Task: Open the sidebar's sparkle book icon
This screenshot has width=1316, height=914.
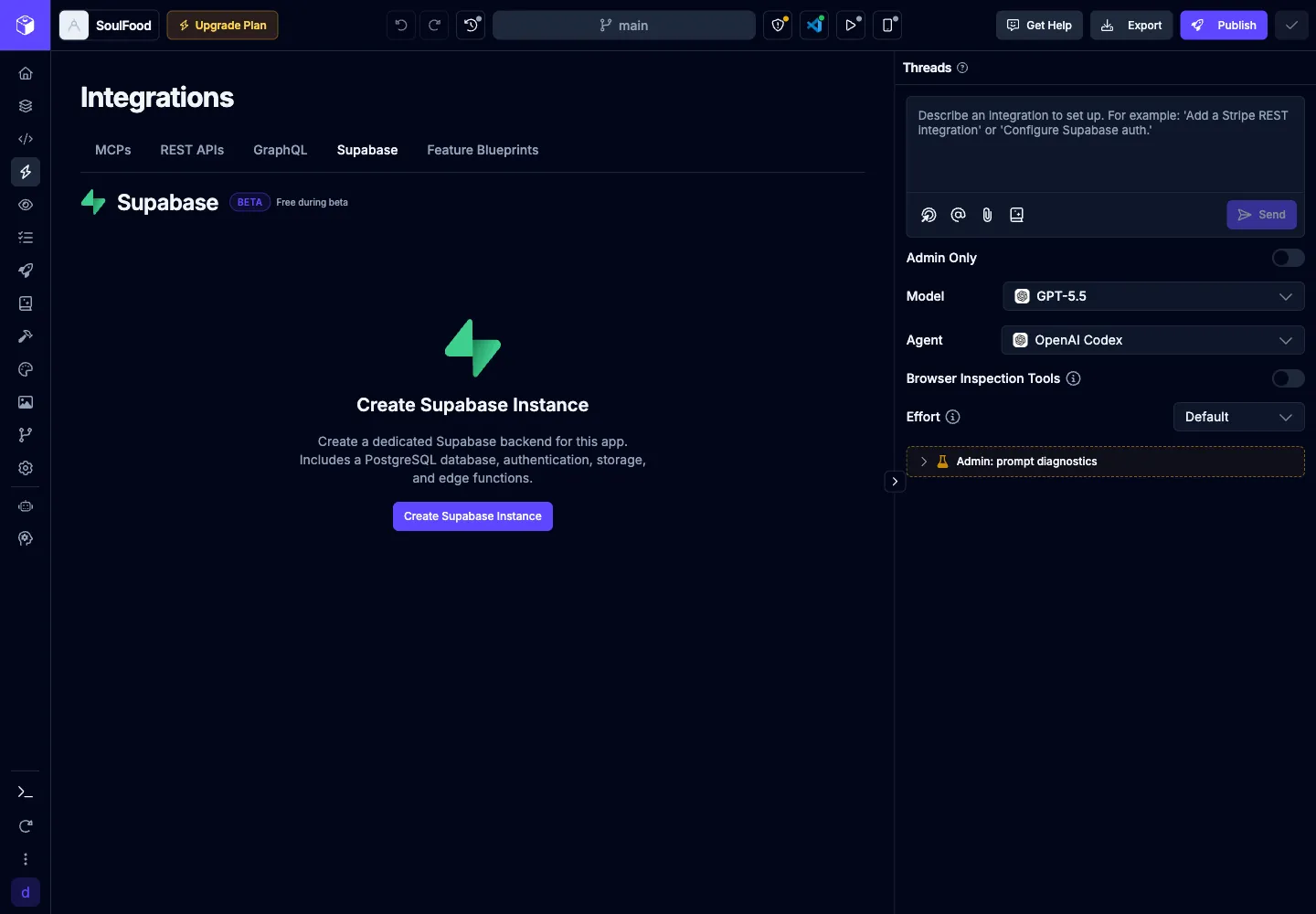Action: (26, 303)
